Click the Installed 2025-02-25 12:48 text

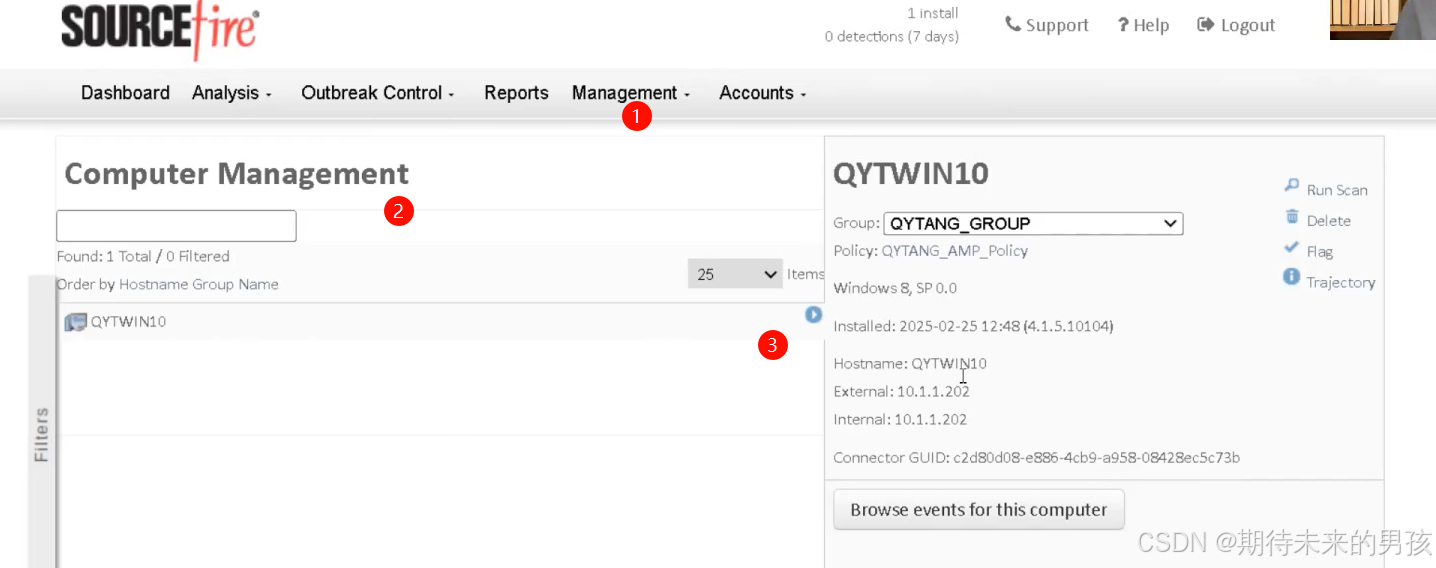(973, 326)
